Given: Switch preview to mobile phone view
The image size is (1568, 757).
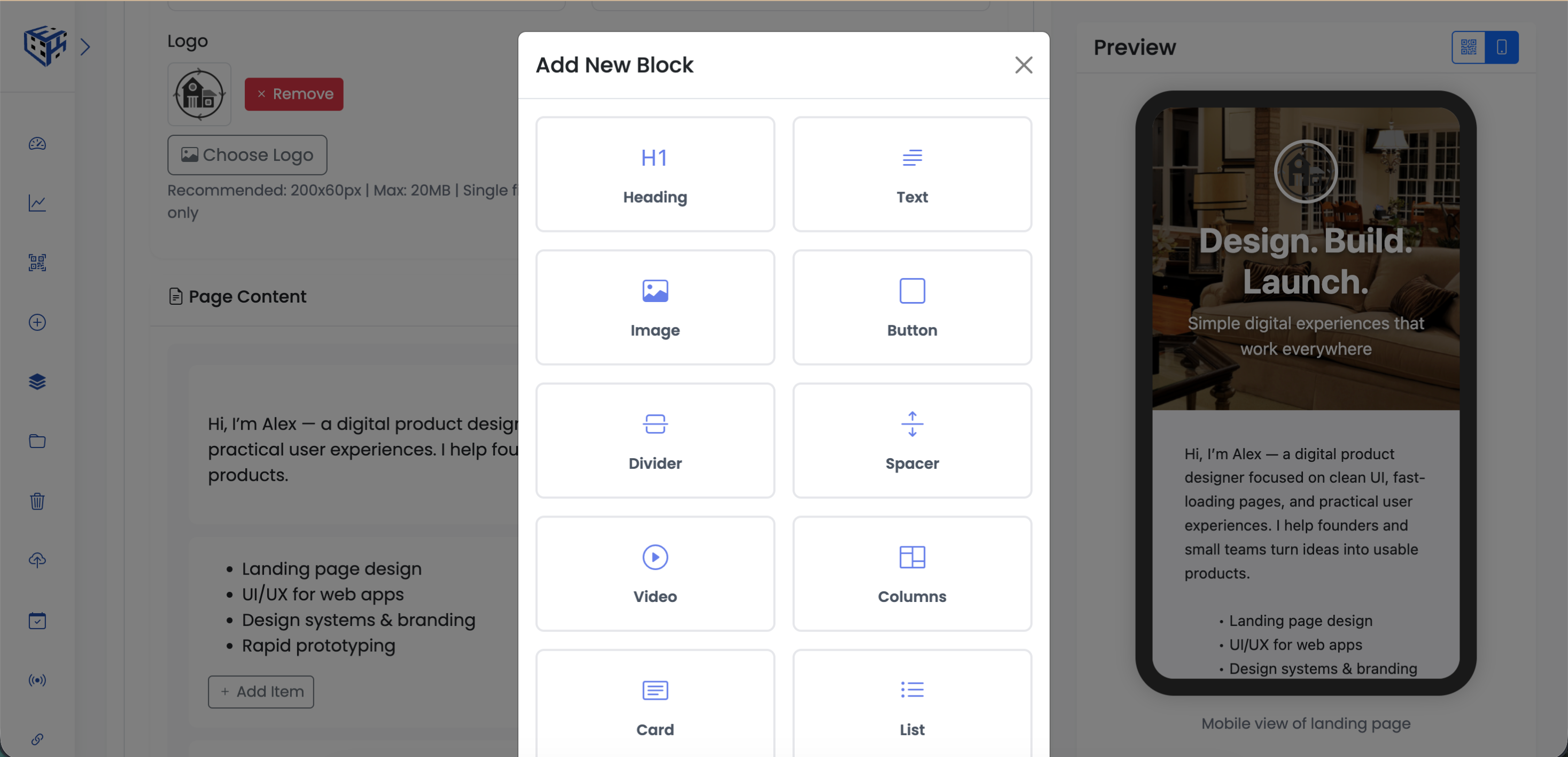Looking at the screenshot, I should [1502, 47].
